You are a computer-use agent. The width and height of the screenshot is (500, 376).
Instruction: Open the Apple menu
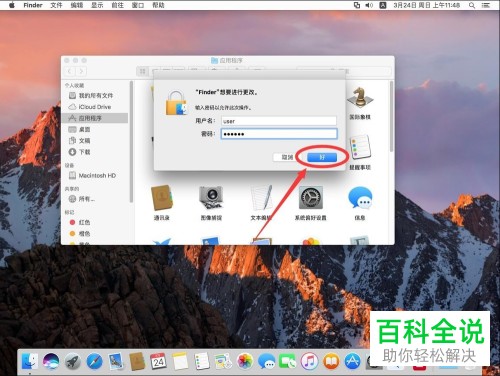coord(12,5)
